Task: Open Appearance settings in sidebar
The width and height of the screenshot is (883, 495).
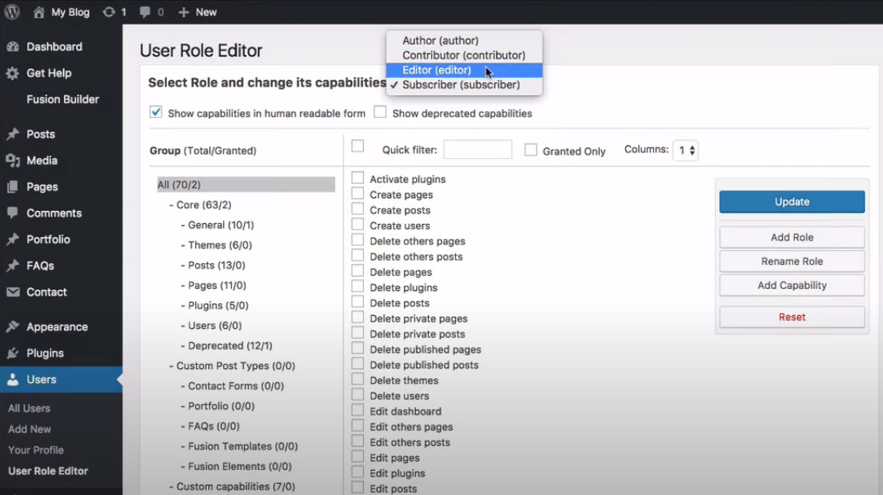Action: click(57, 327)
